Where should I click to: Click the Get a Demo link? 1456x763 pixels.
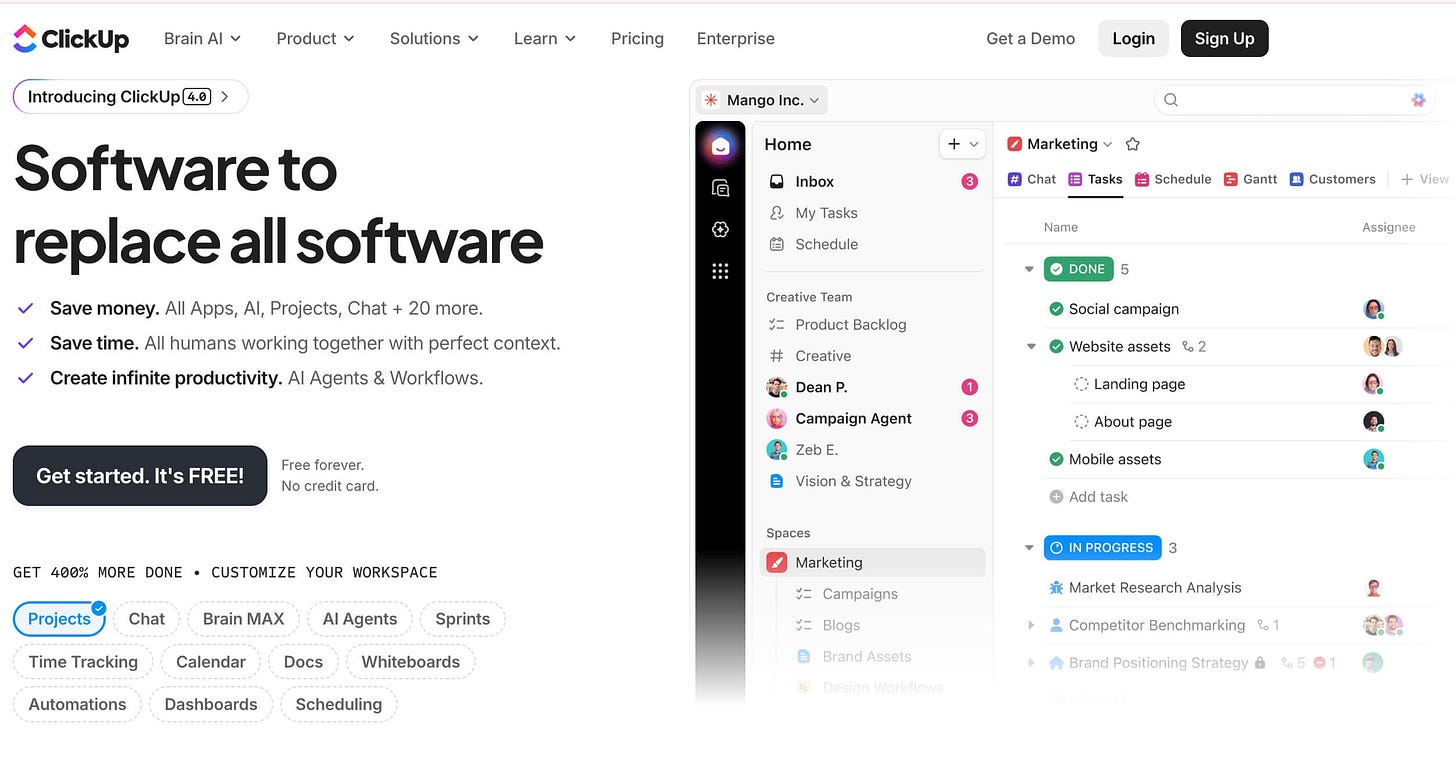click(x=1031, y=39)
